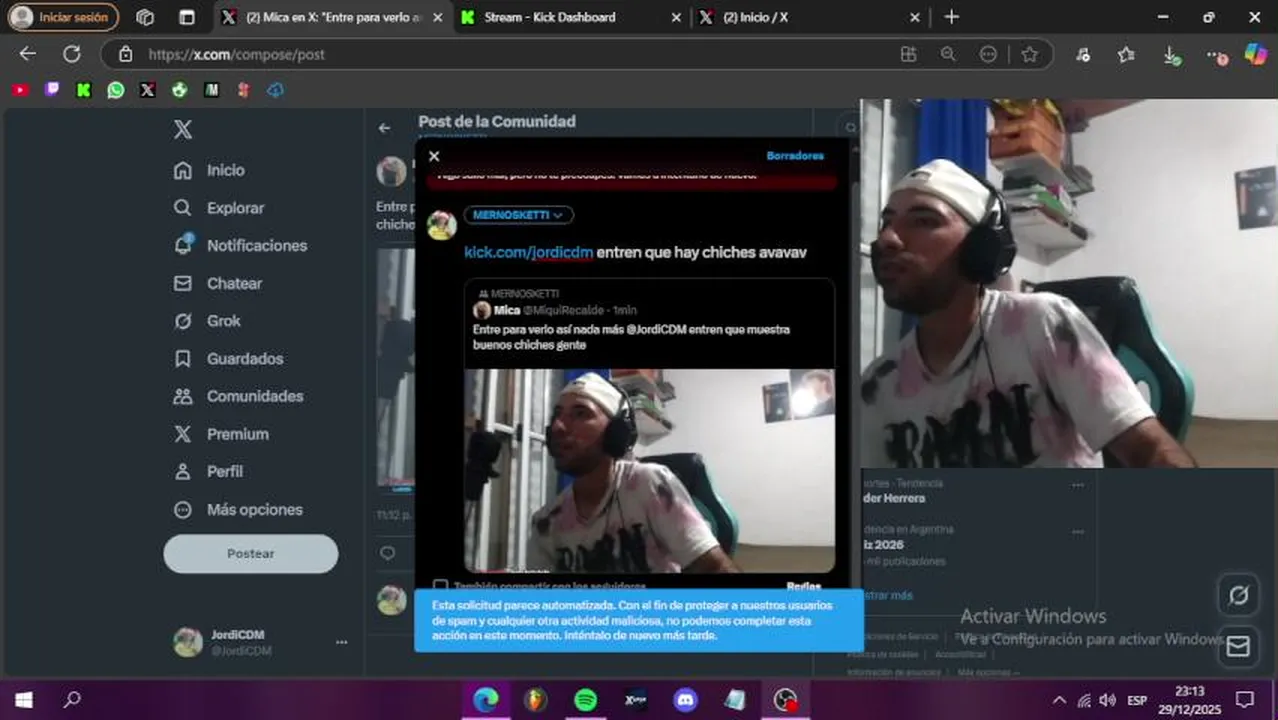Viewport: 1278px width, 720px height.
Task: Open the Twitch bookmark in favorites bar
Action: [x=52, y=90]
